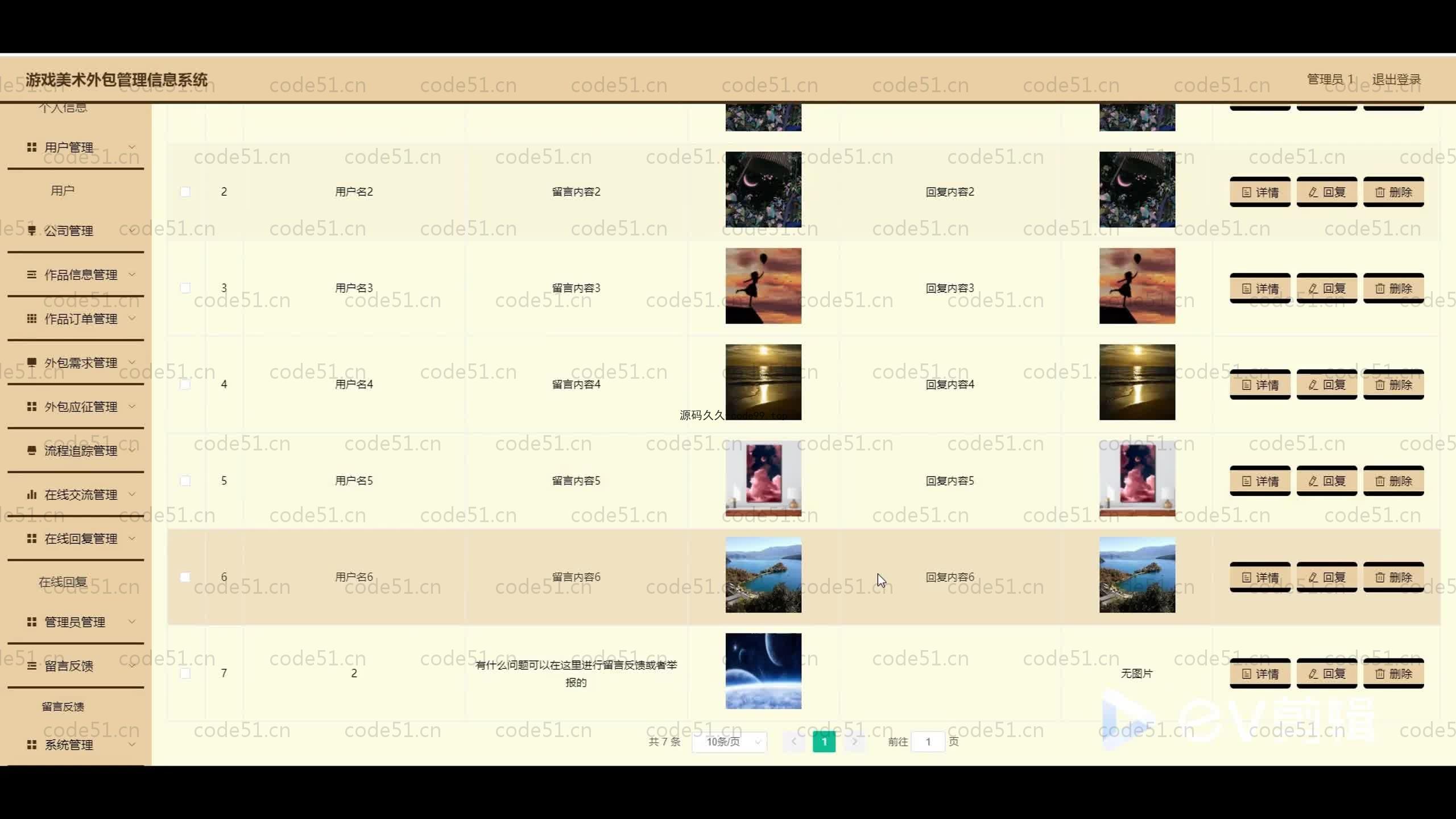Select the checkbox for row 2
This screenshot has width=1456, height=819.
[185, 192]
